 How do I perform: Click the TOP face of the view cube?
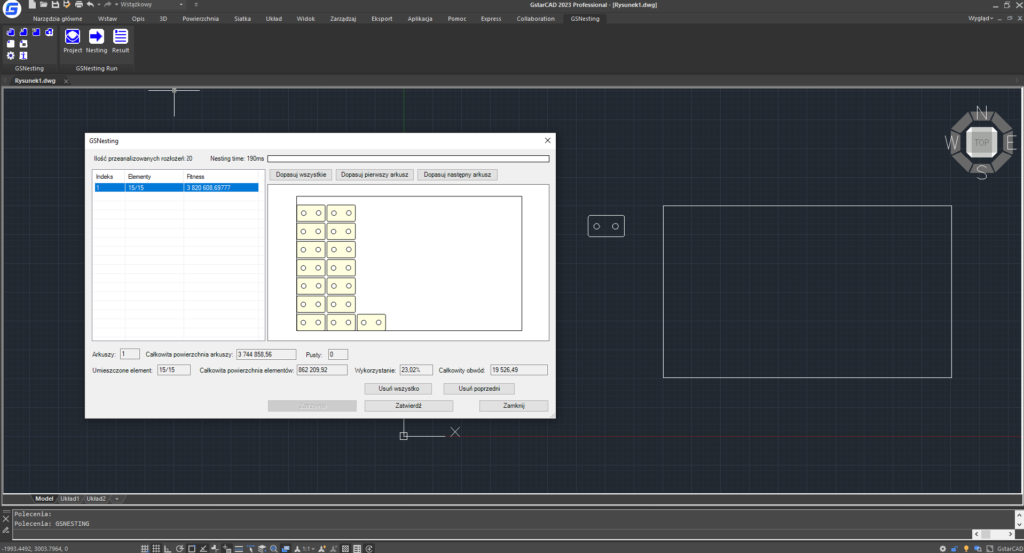pyautogui.click(x=981, y=143)
